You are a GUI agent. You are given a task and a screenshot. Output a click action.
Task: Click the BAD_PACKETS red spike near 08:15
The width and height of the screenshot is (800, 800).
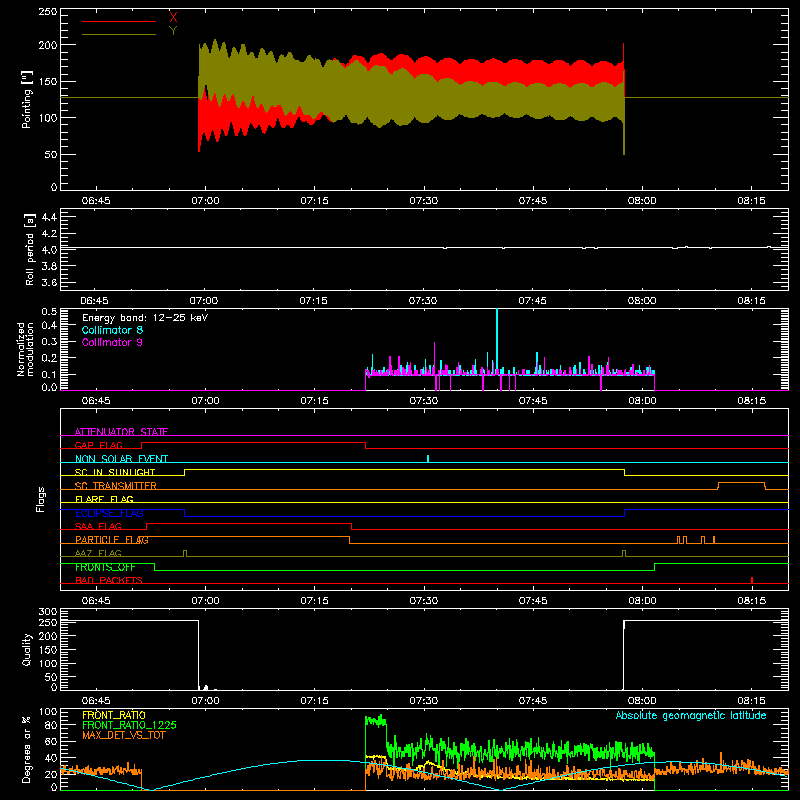pyautogui.click(x=752, y=580)
